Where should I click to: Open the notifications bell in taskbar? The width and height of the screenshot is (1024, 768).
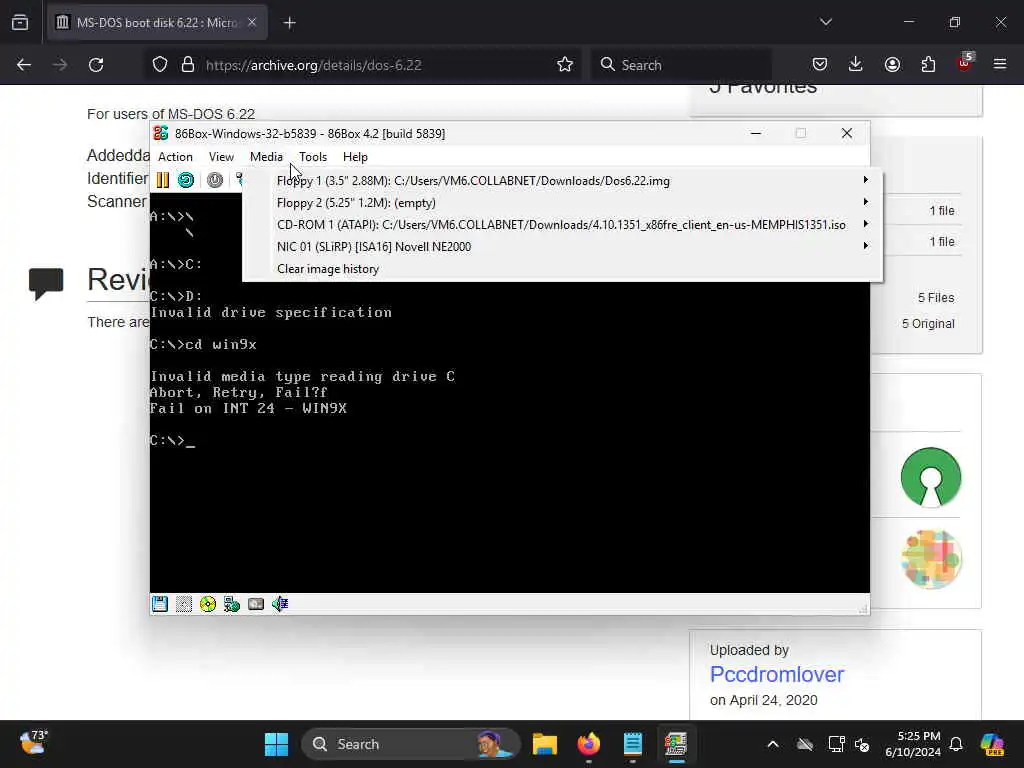coord(956,744)
